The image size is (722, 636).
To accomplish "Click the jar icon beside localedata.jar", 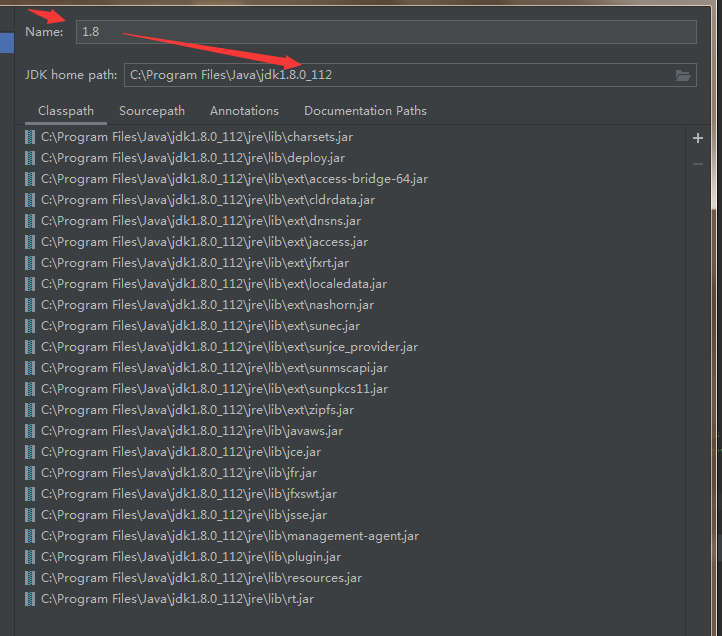I will click(30, 284).
